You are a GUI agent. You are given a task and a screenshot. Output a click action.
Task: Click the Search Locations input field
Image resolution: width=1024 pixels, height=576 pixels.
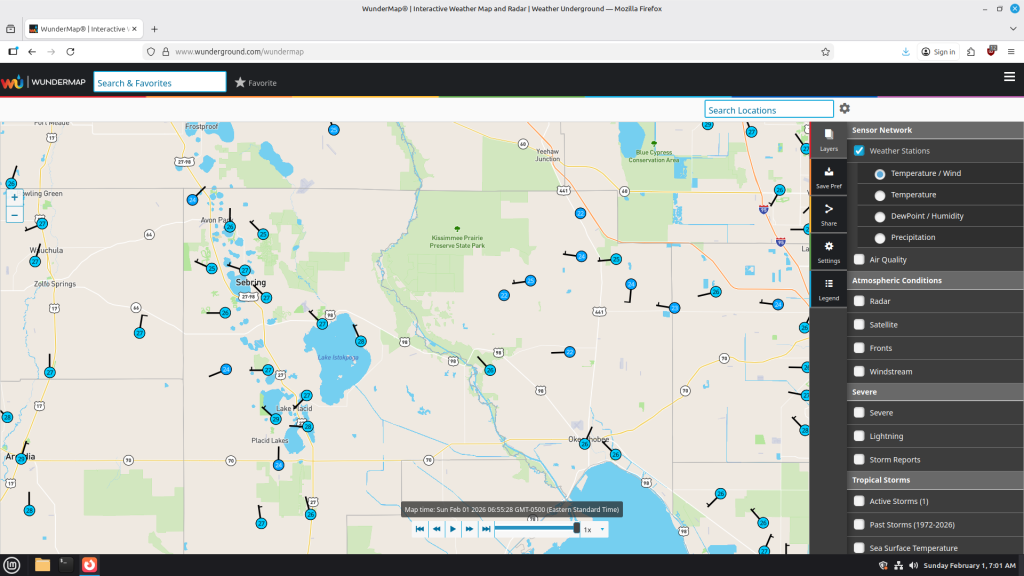[x=768, y=110]
